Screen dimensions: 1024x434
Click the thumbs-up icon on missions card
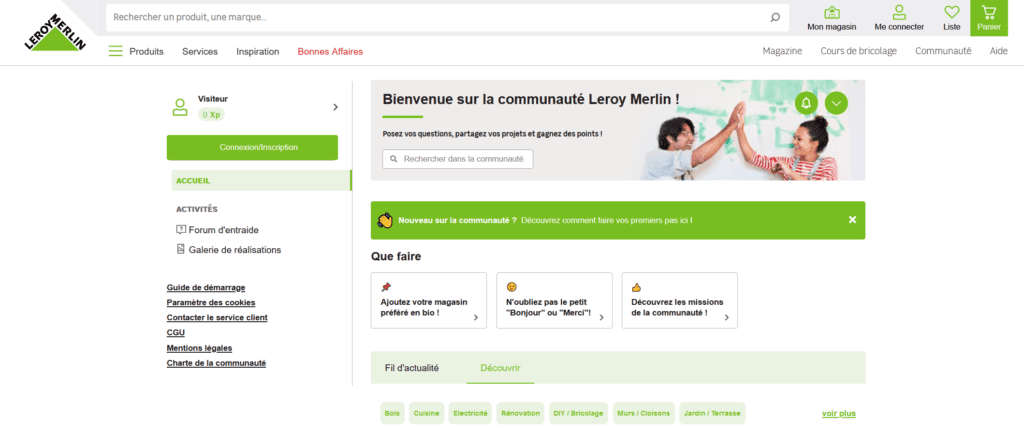click(x=636, y=287)
